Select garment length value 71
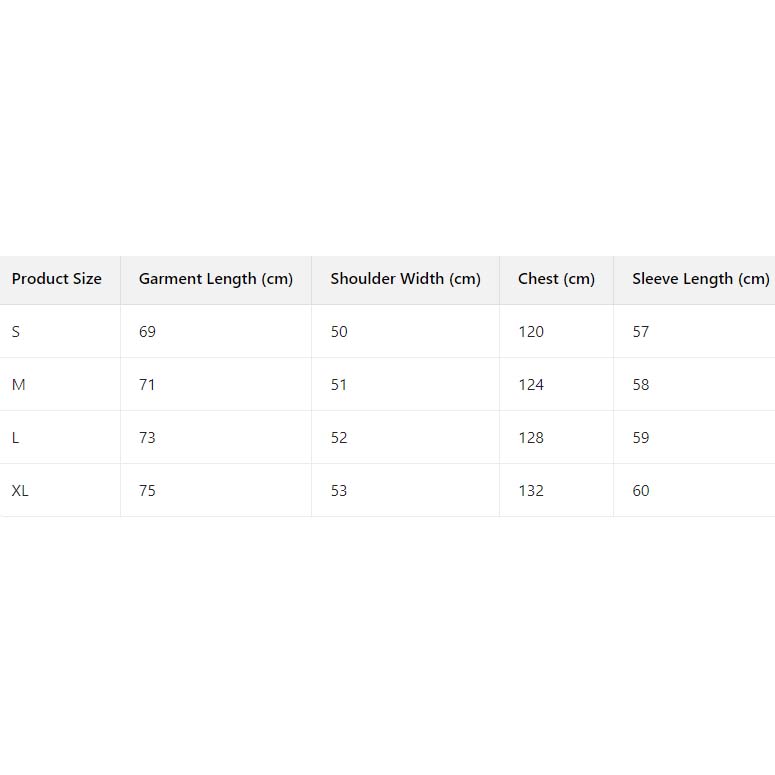The height and width of the screenshot is (775, 775). [147, 385]
